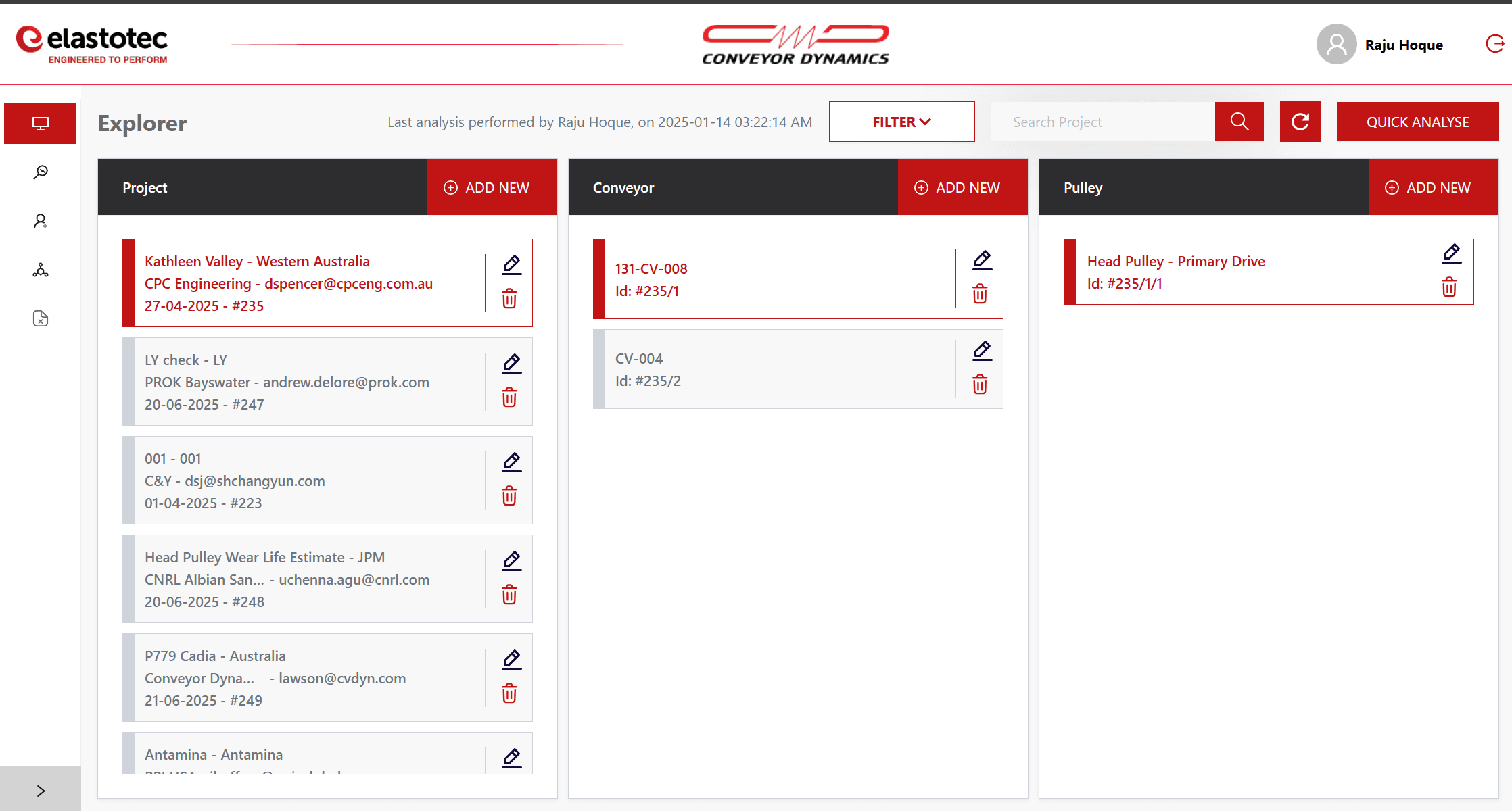Click the refresh icon button
1512x811 pixels.
(x=1300, y=122)
